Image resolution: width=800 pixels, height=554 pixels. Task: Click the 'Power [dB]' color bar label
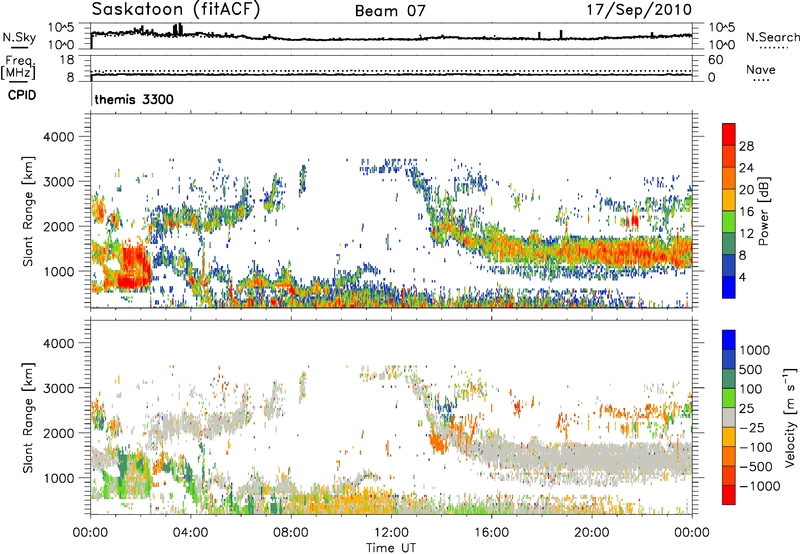pos(763,211)
